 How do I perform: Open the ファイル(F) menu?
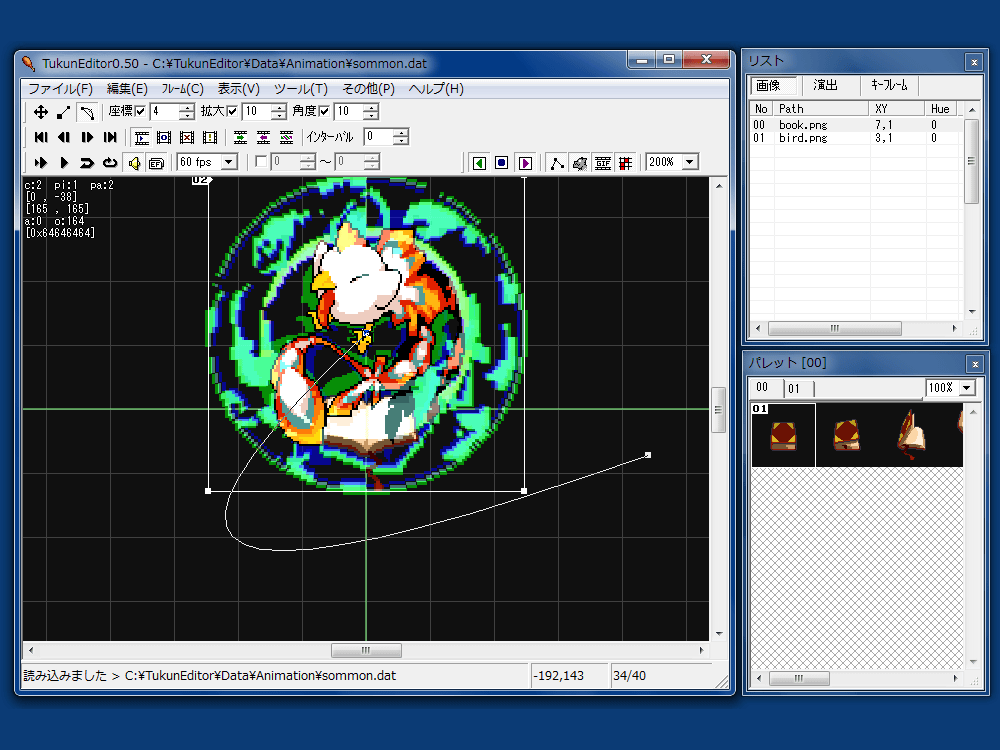pyautogui.click(x=61, y=89)
